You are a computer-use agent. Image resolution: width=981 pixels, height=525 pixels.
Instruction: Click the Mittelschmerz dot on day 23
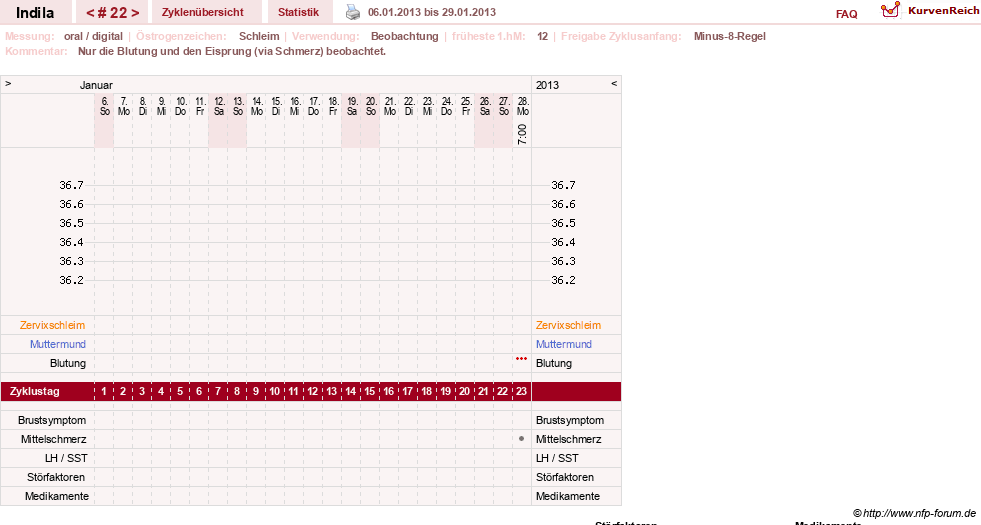click(521, 439)
